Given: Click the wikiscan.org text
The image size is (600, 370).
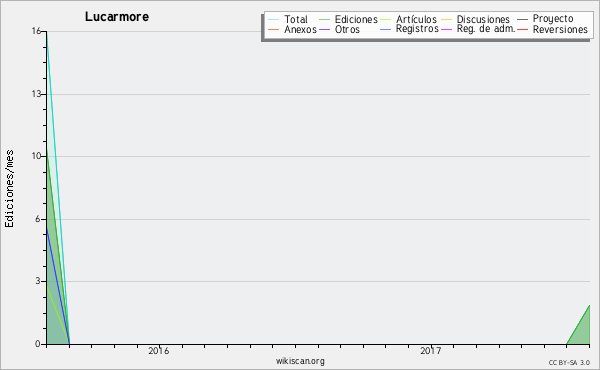Looking at the screenshot, I should [300, 361].
